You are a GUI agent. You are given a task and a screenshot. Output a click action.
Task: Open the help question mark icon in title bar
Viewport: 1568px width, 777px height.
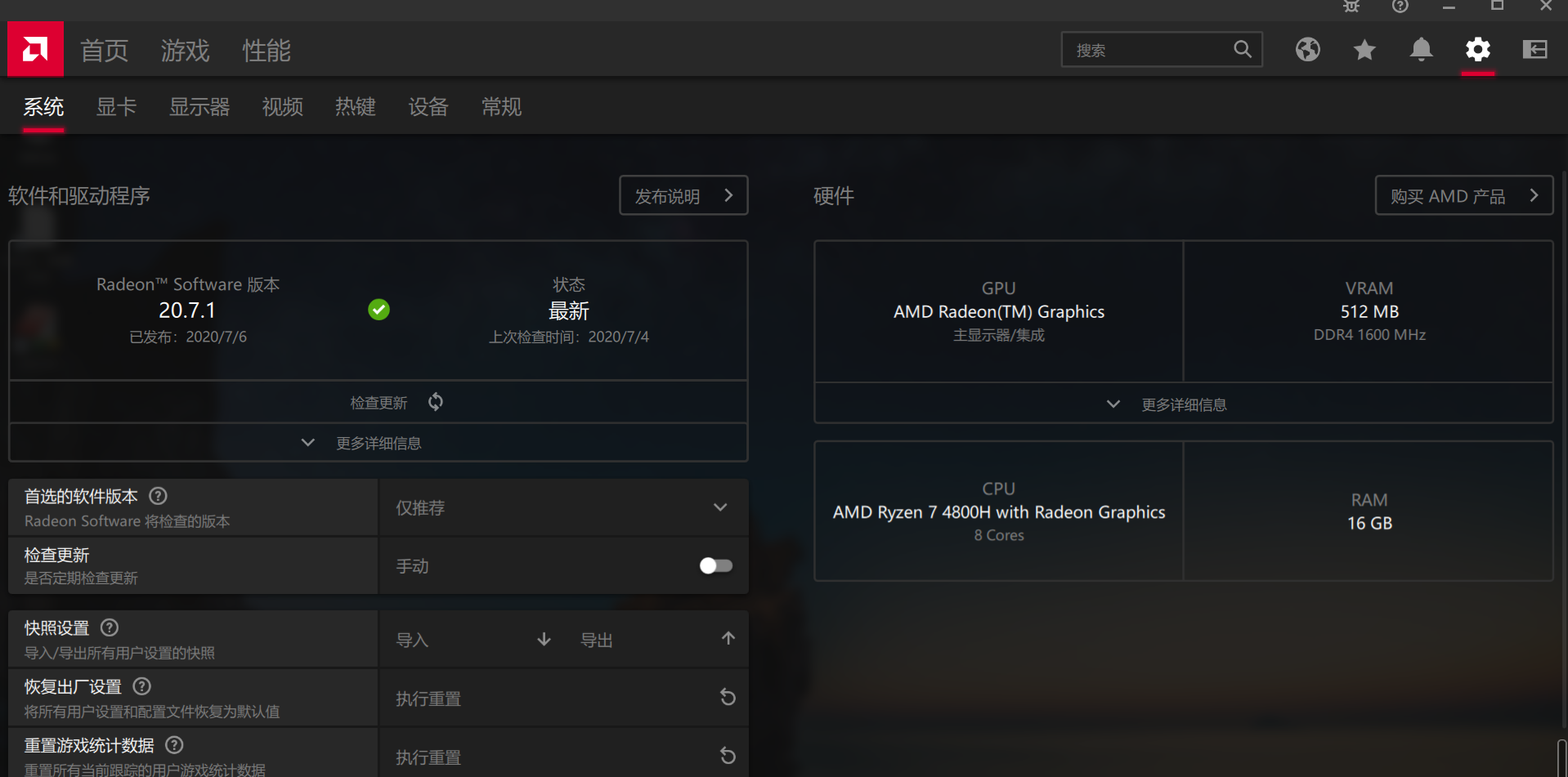click(x=1400, y=6)
